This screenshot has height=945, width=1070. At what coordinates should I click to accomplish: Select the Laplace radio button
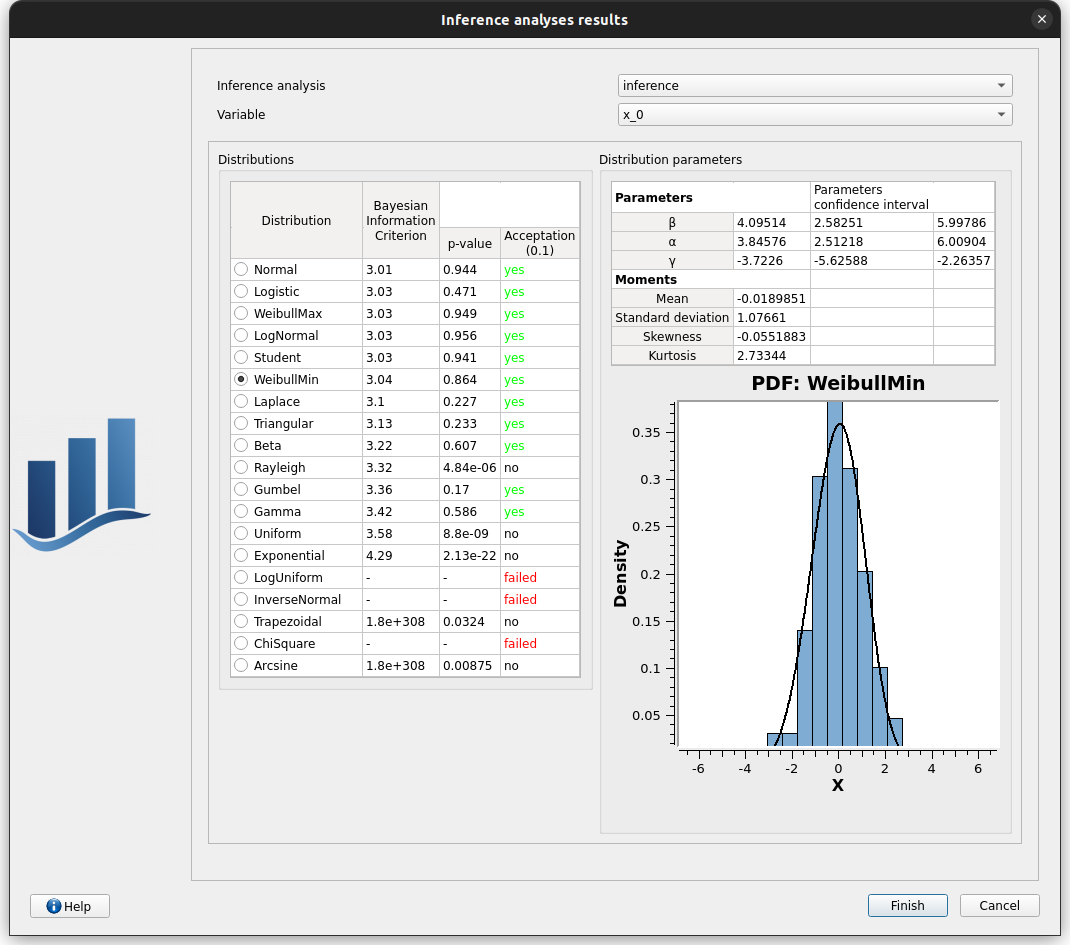point(241,402)
